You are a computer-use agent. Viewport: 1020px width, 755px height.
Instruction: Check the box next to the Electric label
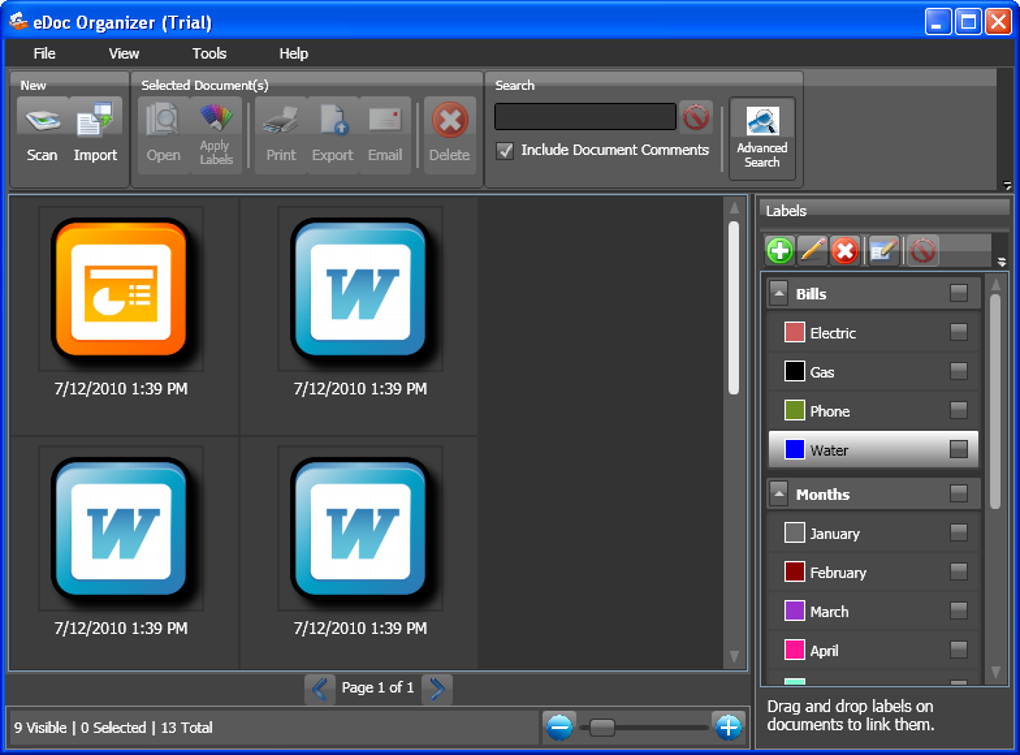pyautogui.click(x=958, y=332)
